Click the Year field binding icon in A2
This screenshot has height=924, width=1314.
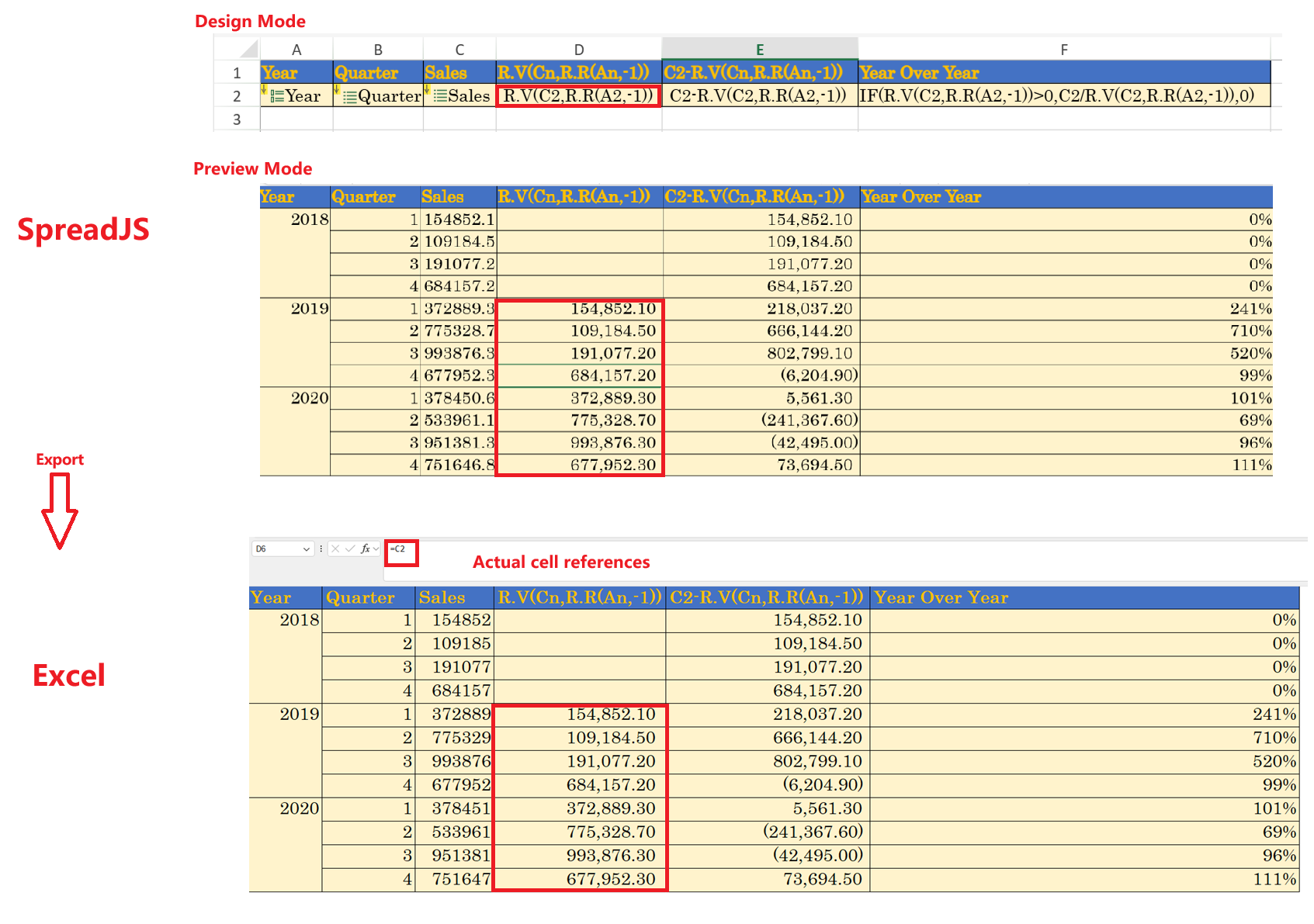pos(276,97)
